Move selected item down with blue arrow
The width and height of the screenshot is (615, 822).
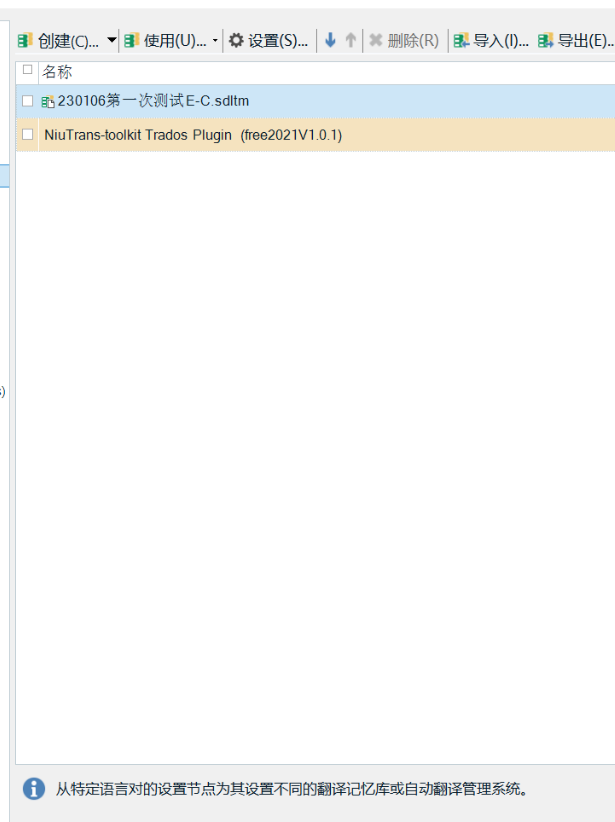(x=330, y=40)
